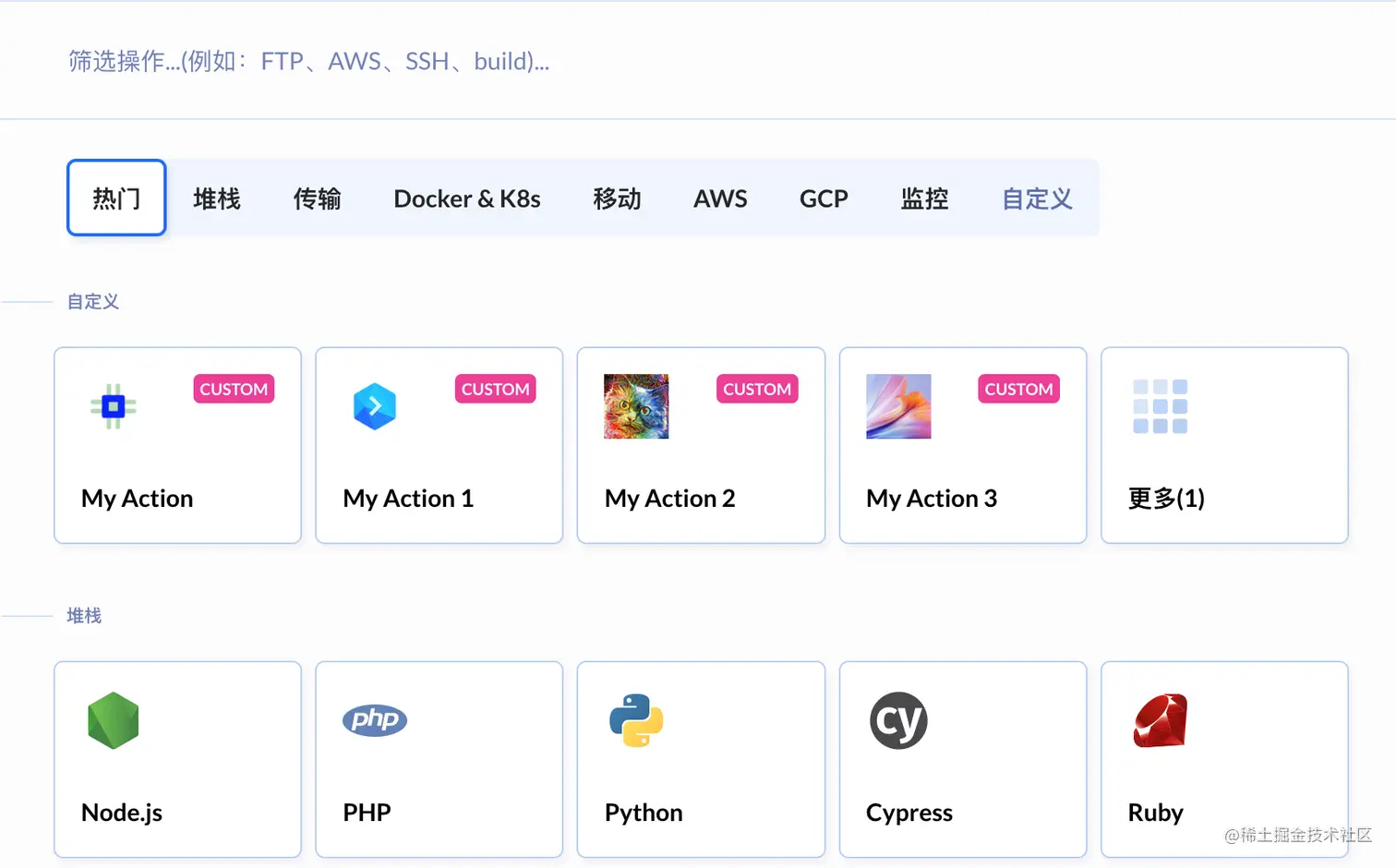Add the Node.js action by its label
1396x868 pixels.
[122, 813]
